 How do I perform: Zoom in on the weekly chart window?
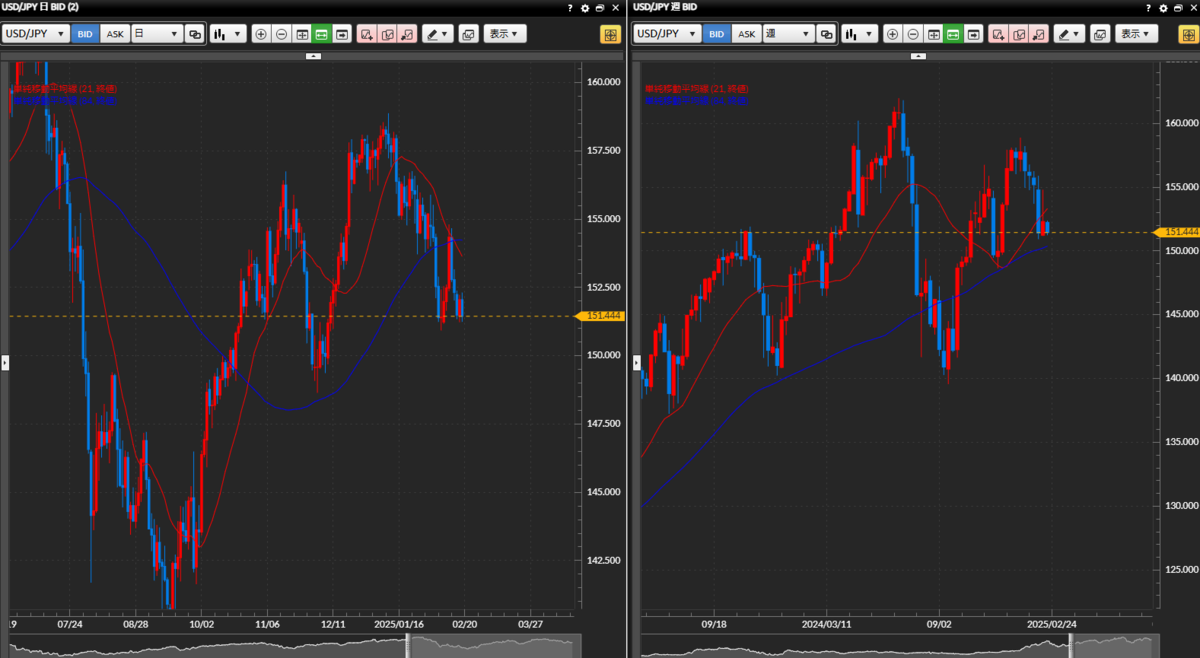pos(893,34)
